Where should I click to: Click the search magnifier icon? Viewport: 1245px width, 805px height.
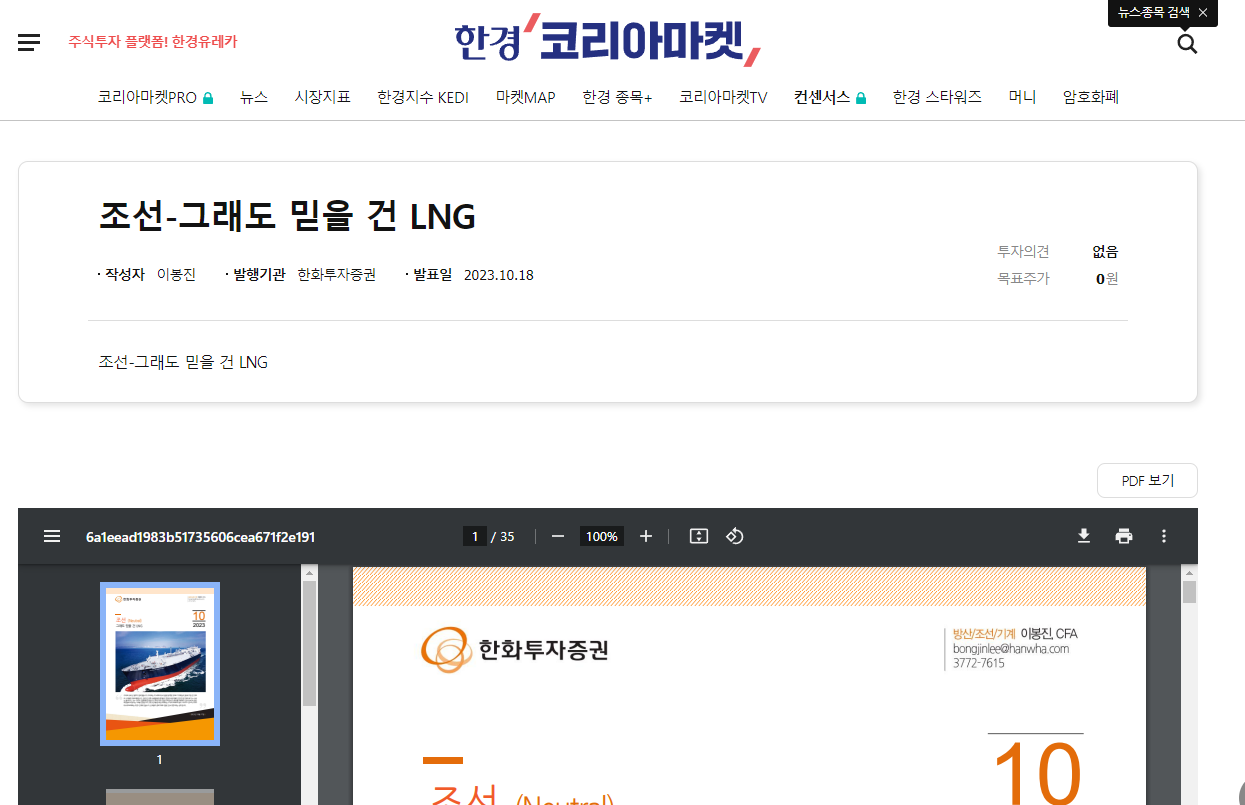[1187, 43]
